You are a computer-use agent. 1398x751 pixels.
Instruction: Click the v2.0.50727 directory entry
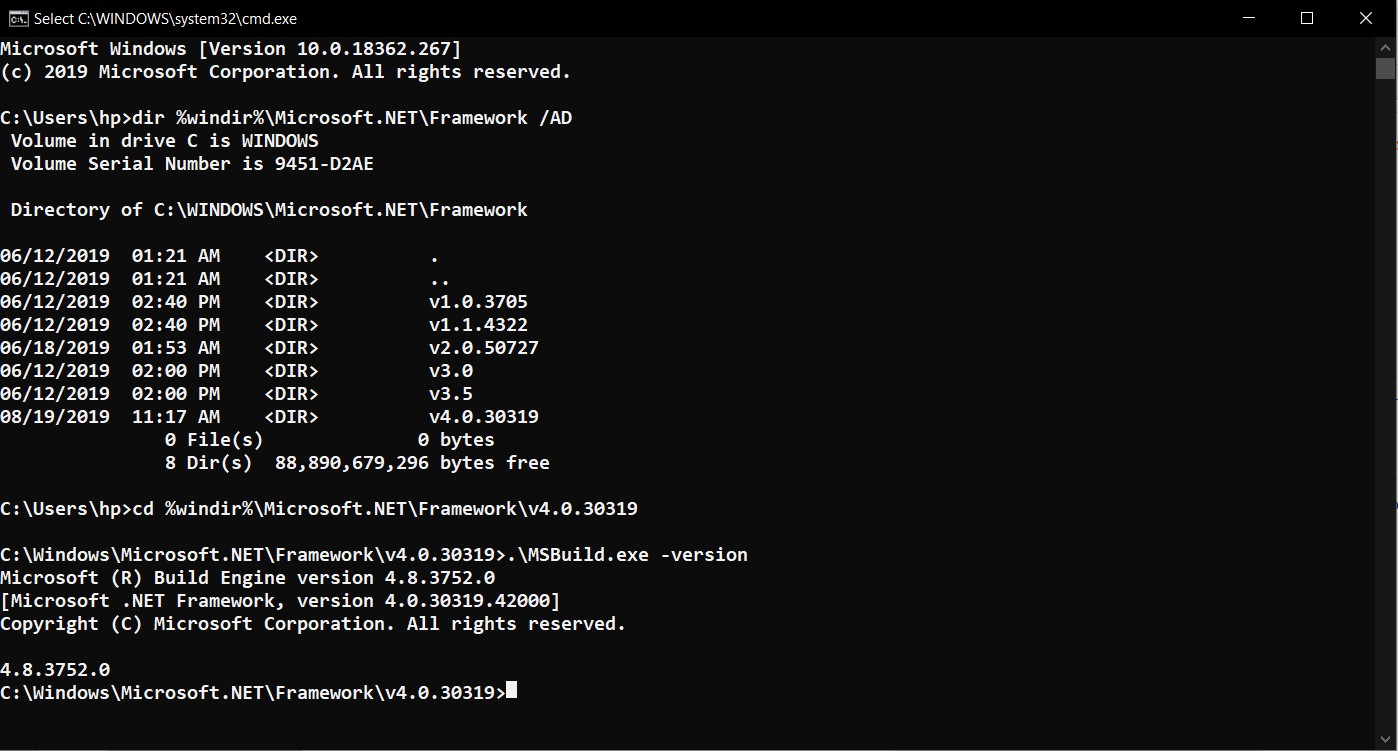click(x=484, y=348)
